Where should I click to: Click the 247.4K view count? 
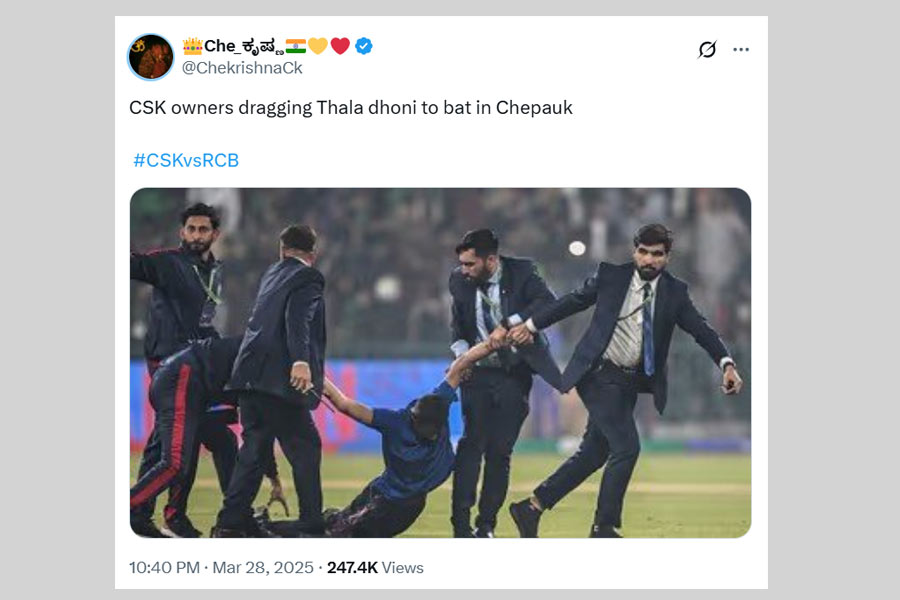(x=352, y=568)
